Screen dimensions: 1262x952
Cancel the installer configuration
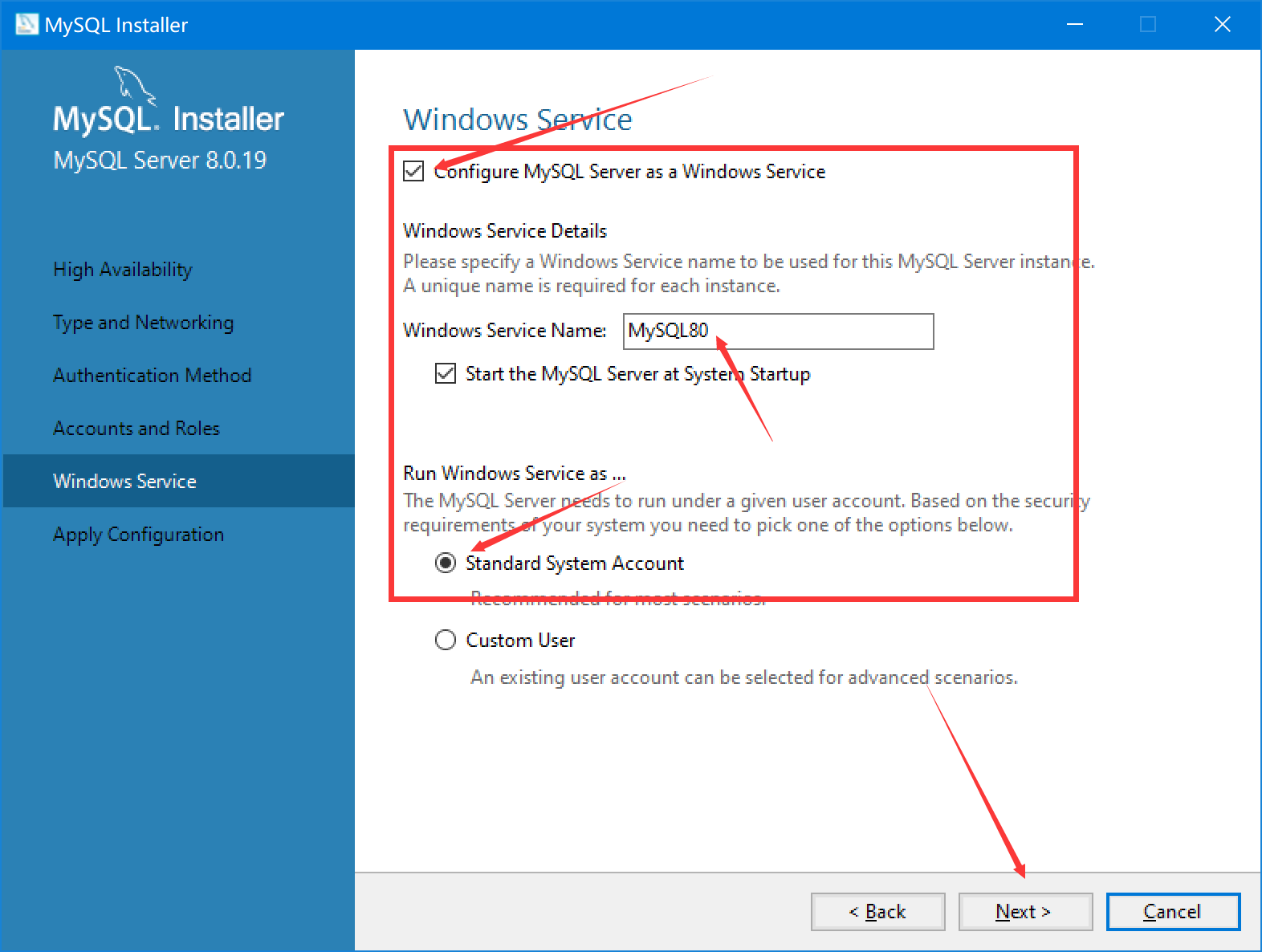click(x=1172, y=911)
